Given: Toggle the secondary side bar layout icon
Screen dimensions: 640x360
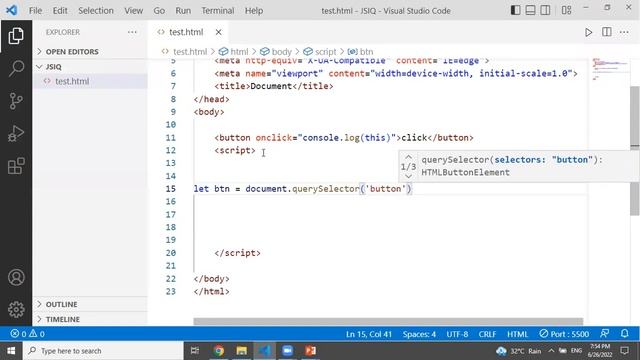Looking at the screenshot, I should (545, 10).
